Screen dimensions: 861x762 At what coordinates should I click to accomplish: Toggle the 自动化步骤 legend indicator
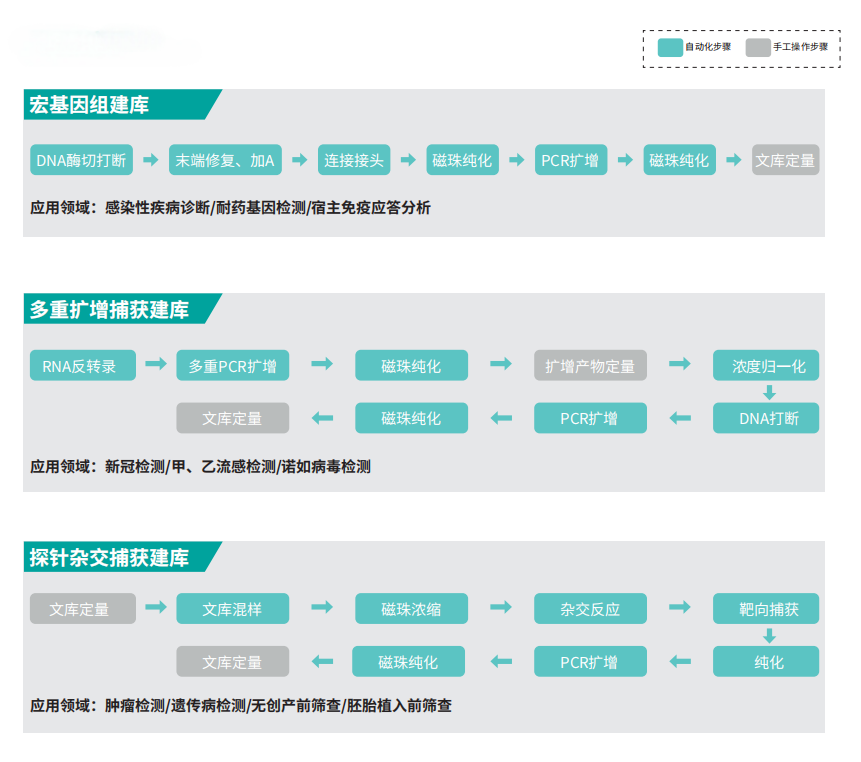(709, 45)
